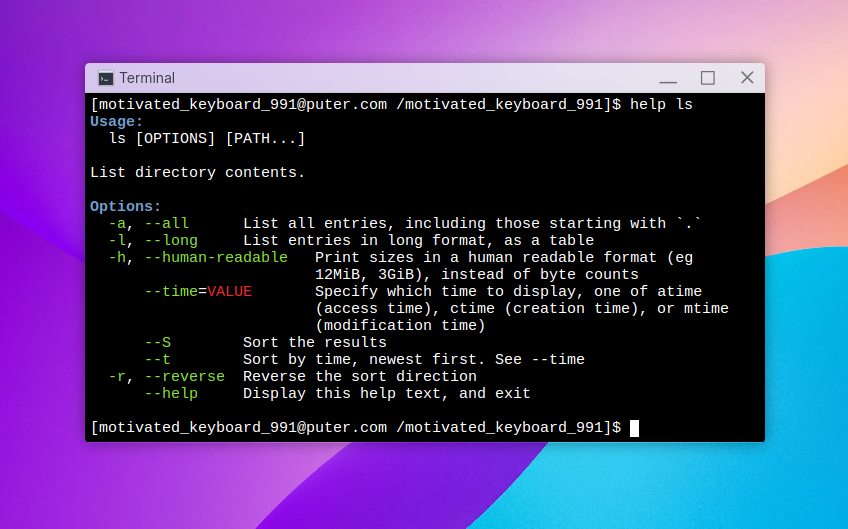Click 'Display this help text, and exit'

(x=387, y=393)
